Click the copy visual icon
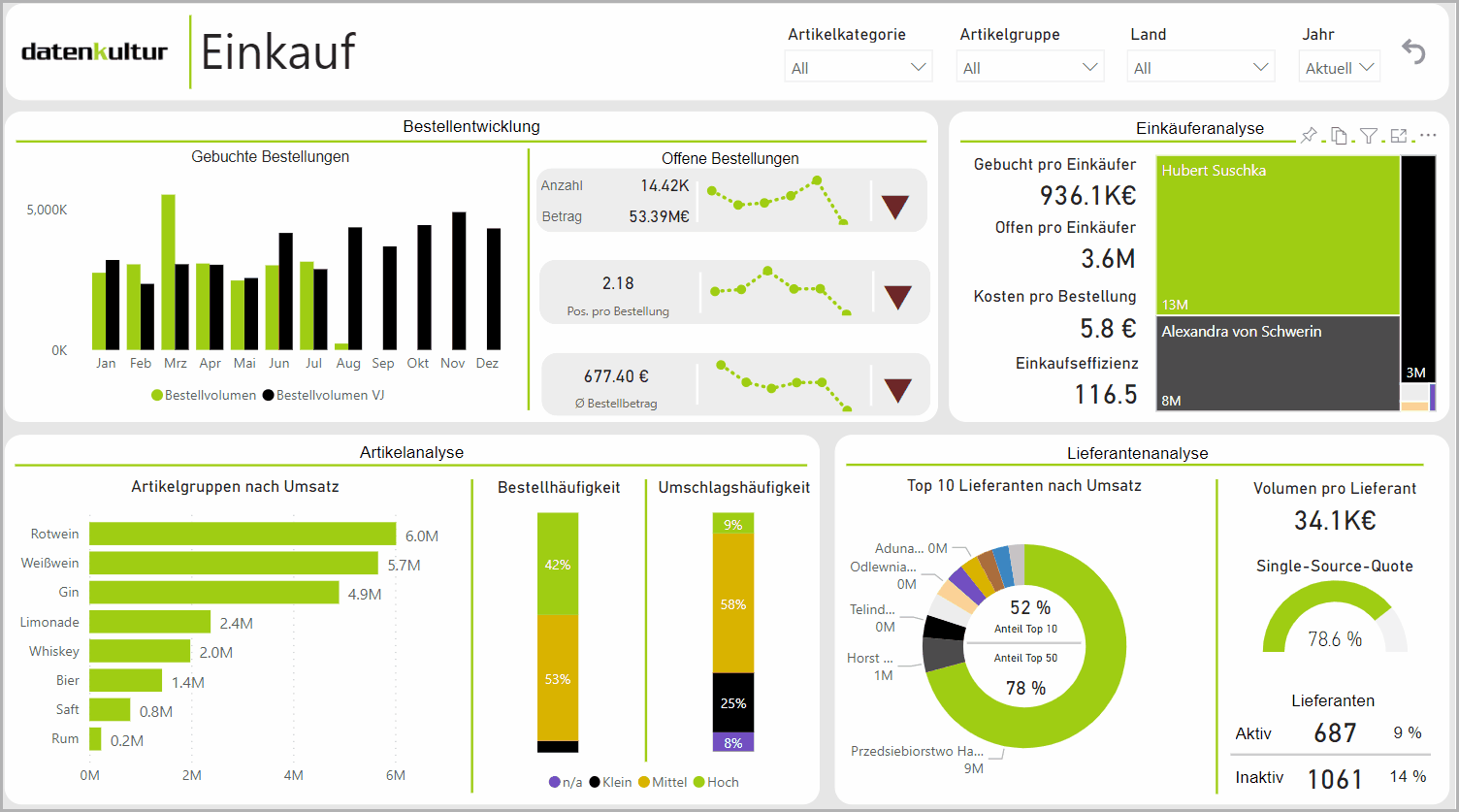 pyautogui.click(x=1339, y=136)
